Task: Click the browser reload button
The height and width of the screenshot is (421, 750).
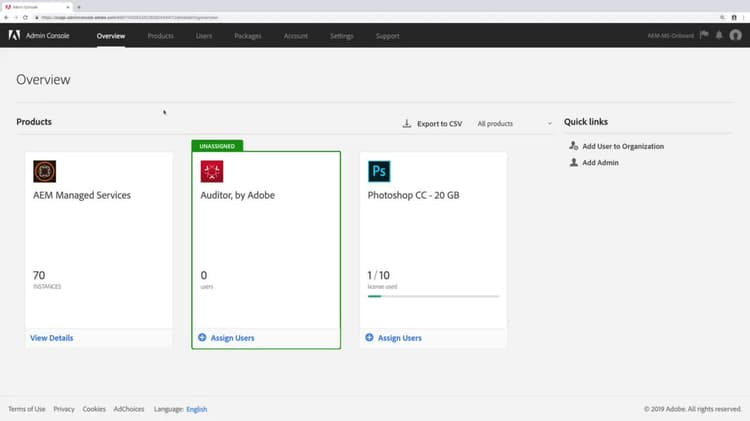Action: (x=25, y=18)
